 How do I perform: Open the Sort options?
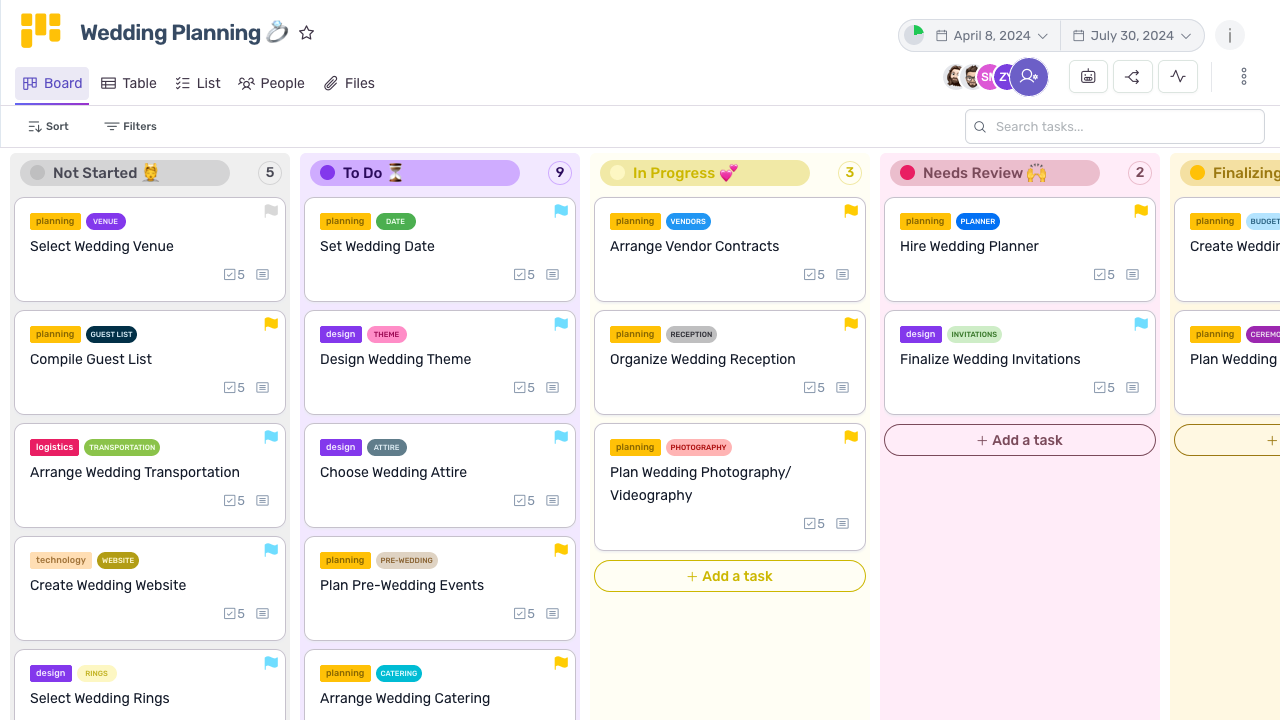(x=49, y=126)
